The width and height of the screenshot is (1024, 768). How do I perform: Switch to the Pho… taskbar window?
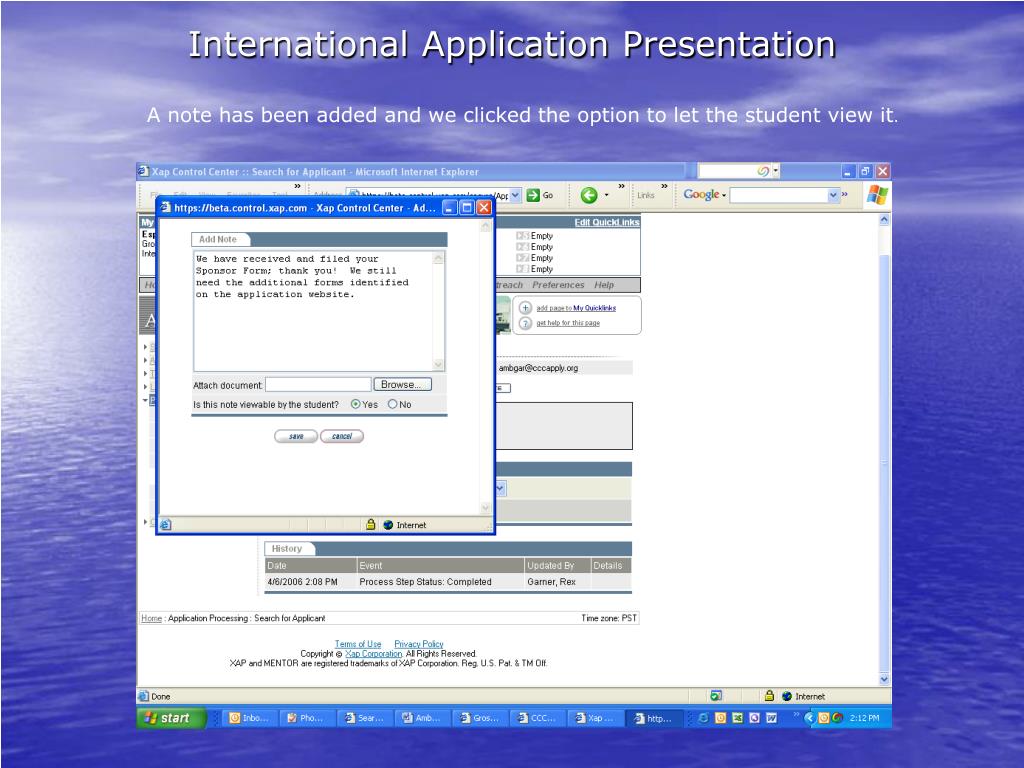tap(308, 718)
